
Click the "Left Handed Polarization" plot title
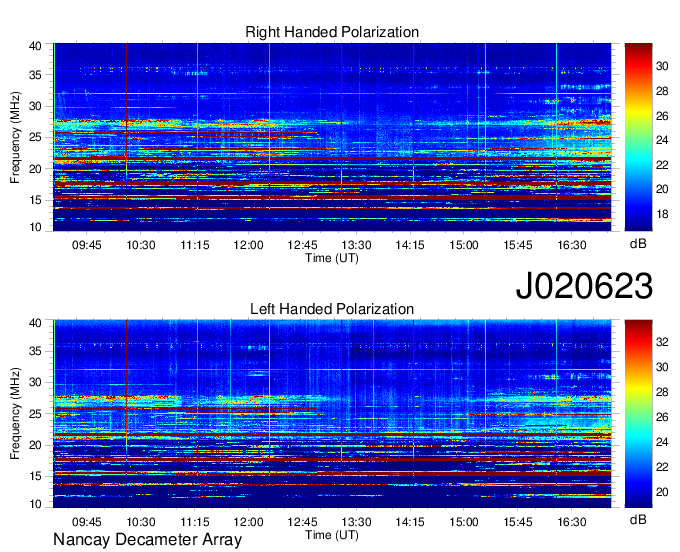332,309
